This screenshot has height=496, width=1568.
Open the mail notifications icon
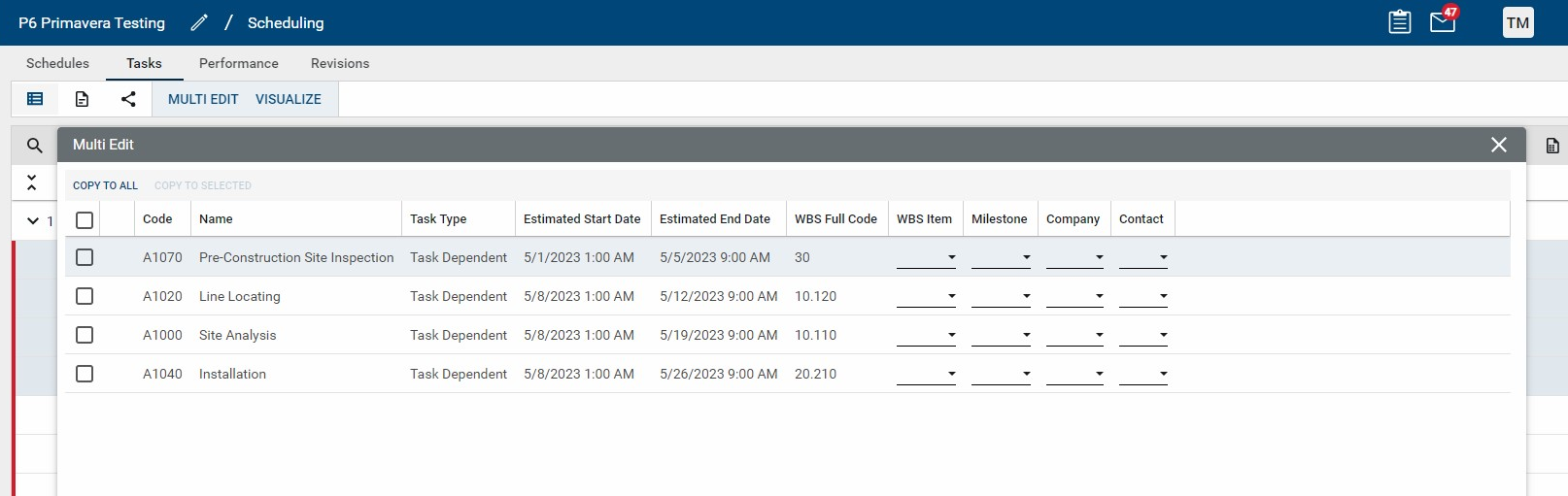pyautogui.click(x=1443, y=22)
